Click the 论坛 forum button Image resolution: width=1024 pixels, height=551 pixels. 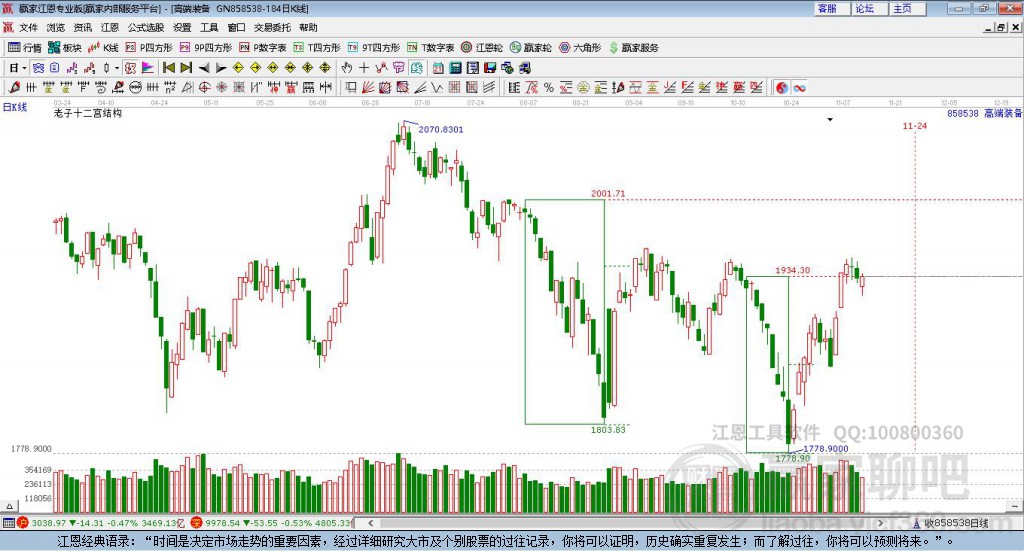point(869,8)
